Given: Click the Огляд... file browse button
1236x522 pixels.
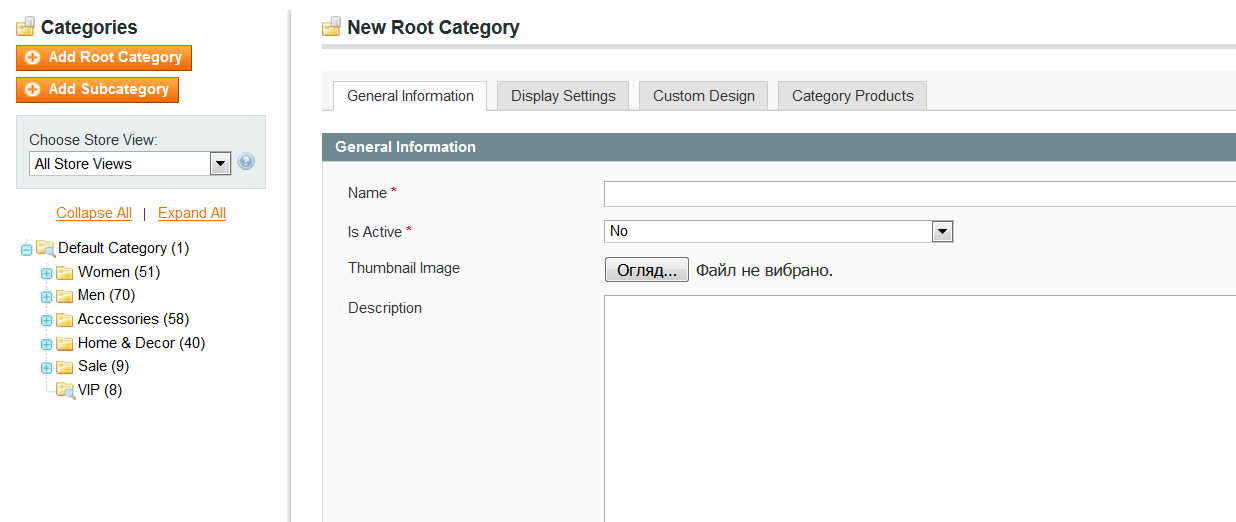Looking at the screenshot, I should [x=647, y=270].
